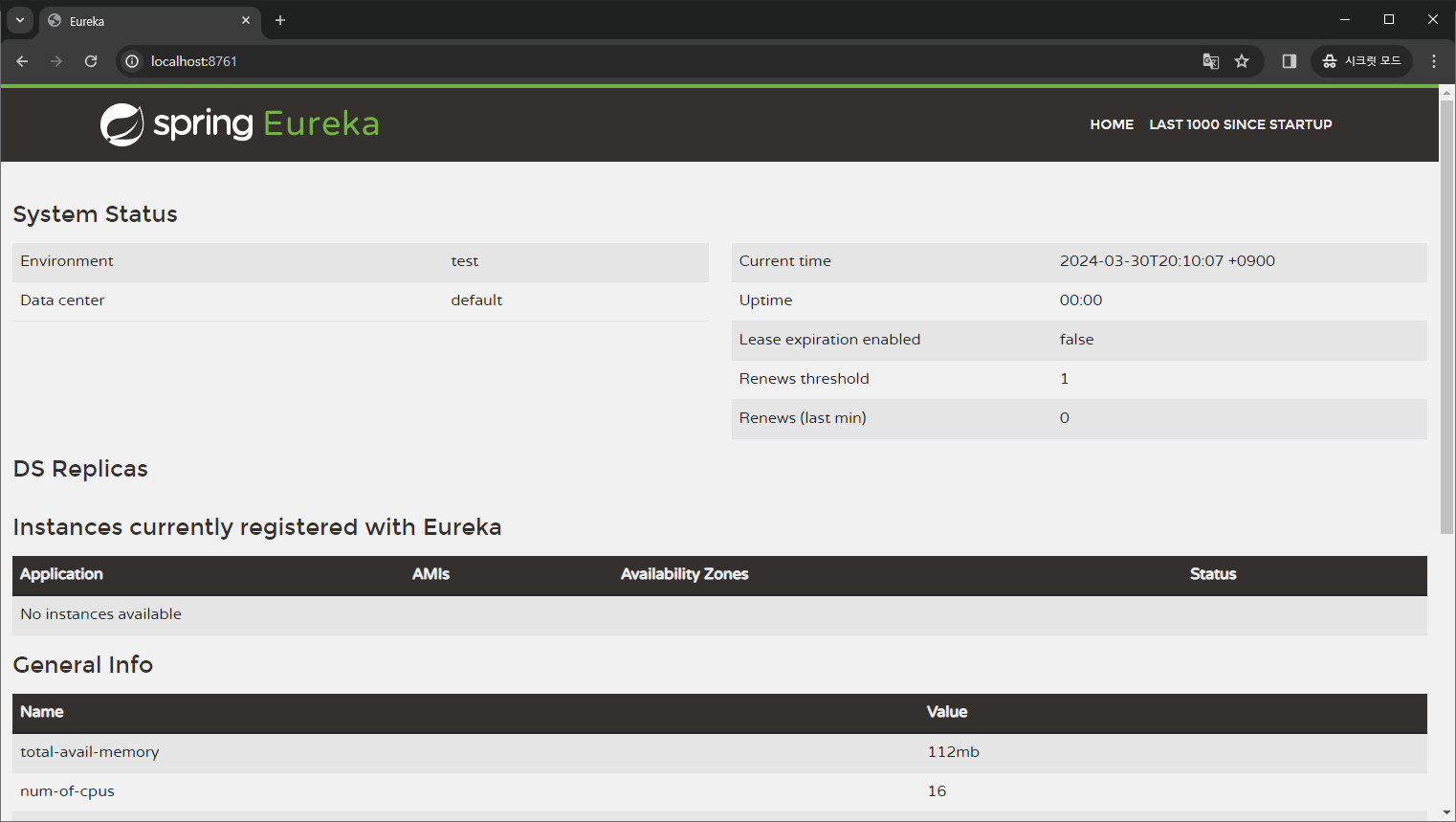Click the Value column header
The height and width of the screenshot is (822, 1456).
coord(947,712)
